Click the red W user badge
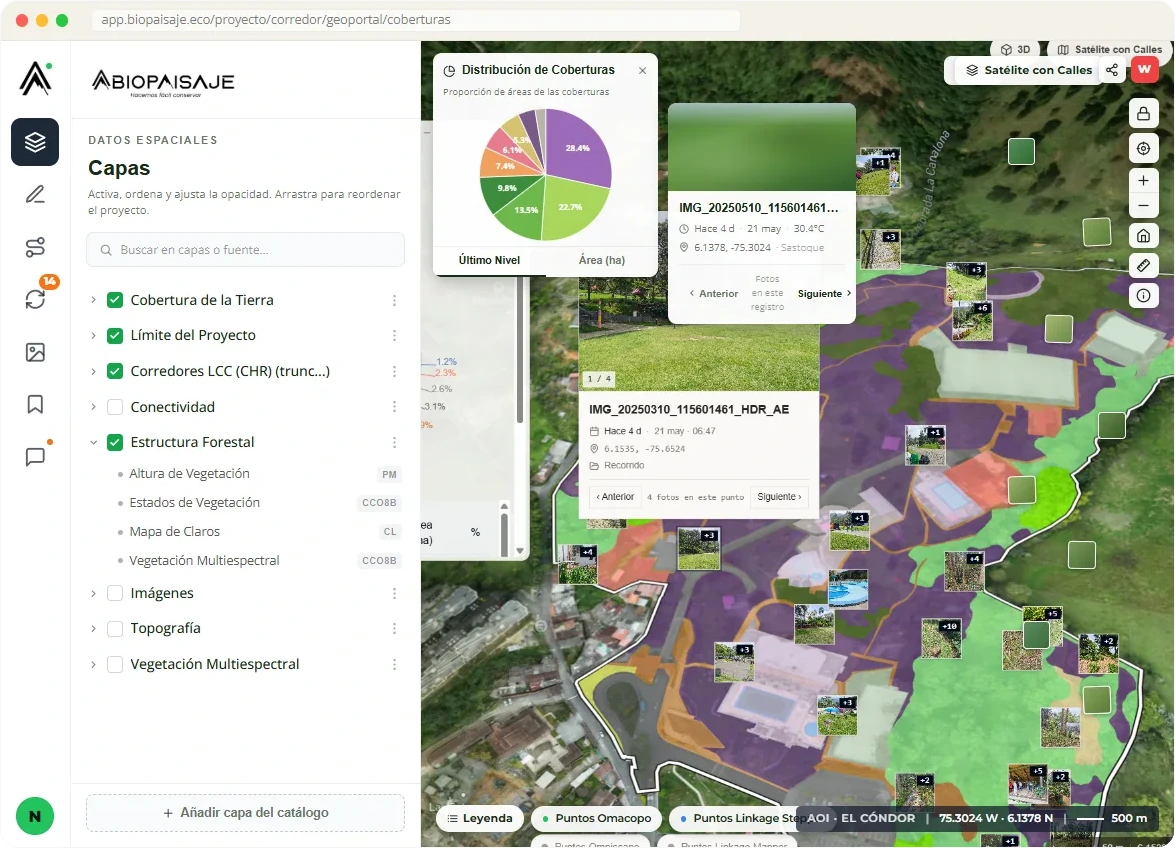1175x848 pixels. 1144,70
